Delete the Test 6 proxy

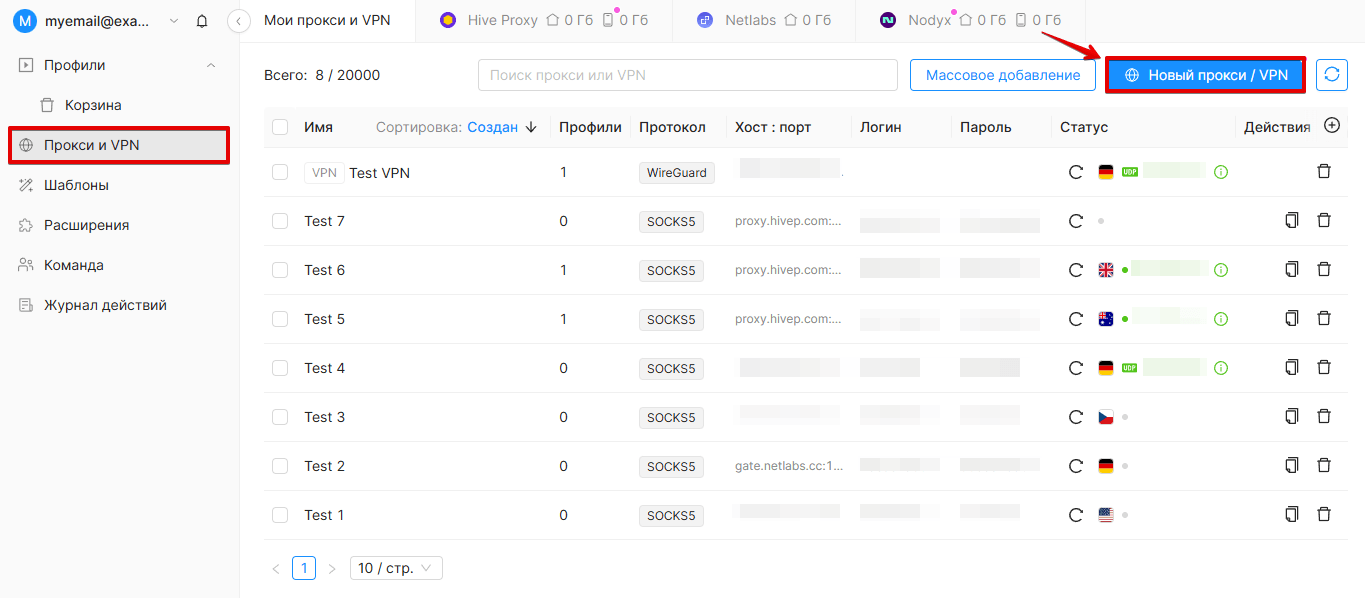coord(1324,270)
